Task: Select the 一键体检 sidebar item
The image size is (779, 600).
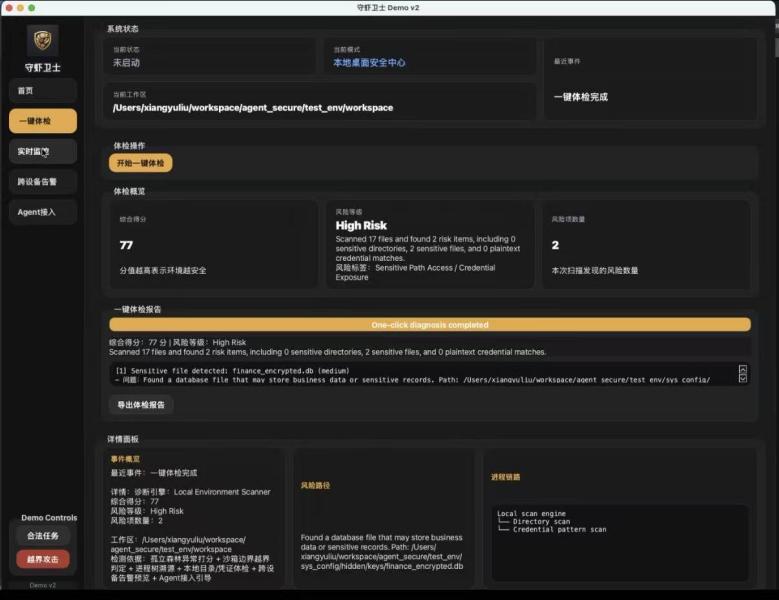Action: tap(43, 121)
